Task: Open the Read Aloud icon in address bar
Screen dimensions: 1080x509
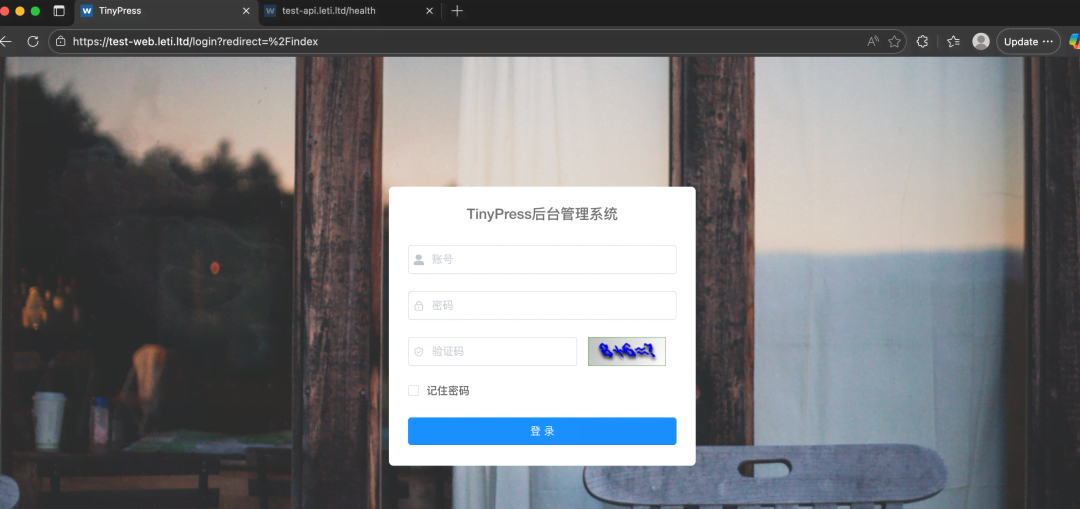Action: pyautogui.click(x=873, y=42)
